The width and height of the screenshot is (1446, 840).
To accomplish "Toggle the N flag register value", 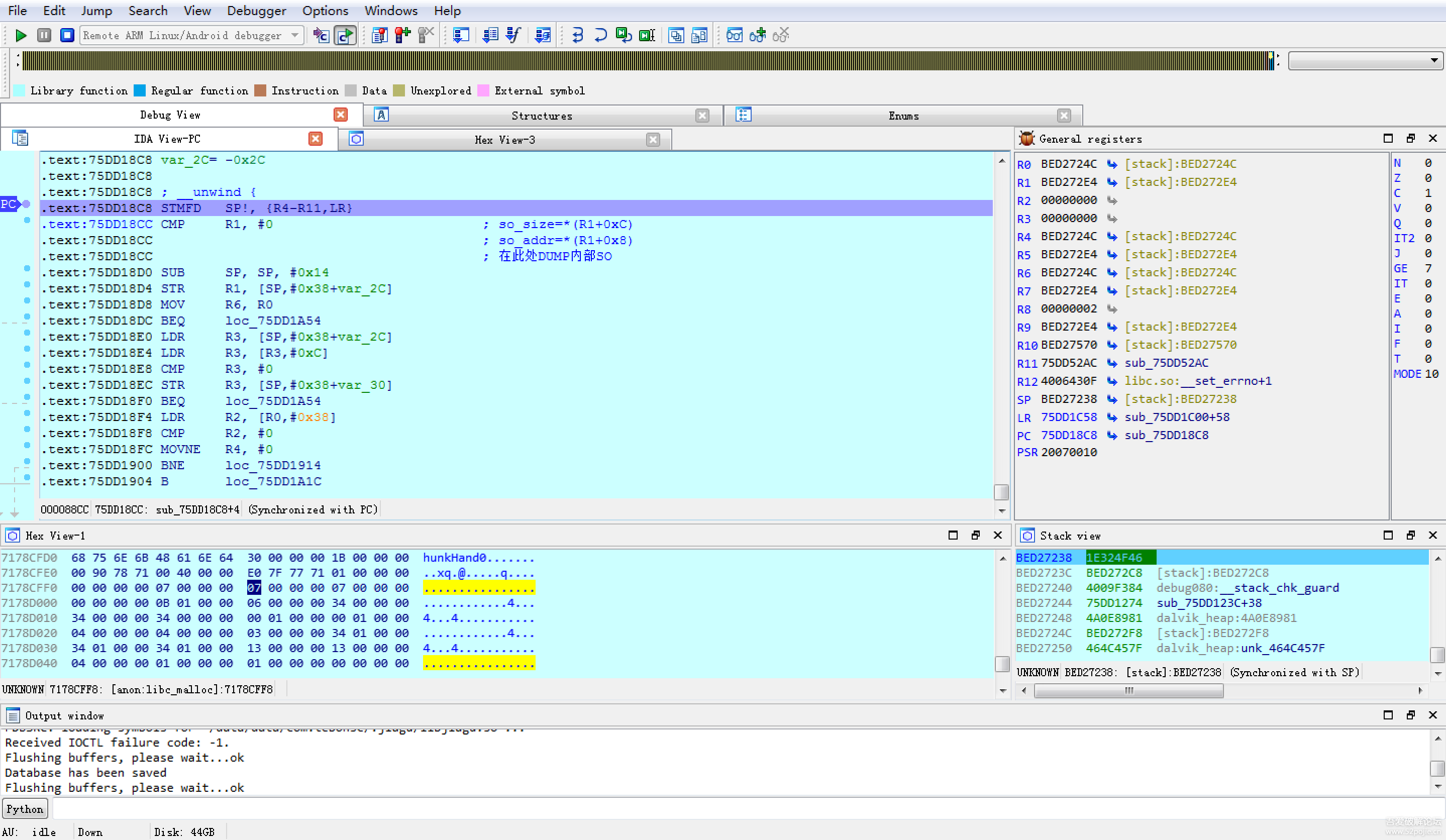I will coord(1427,163).
